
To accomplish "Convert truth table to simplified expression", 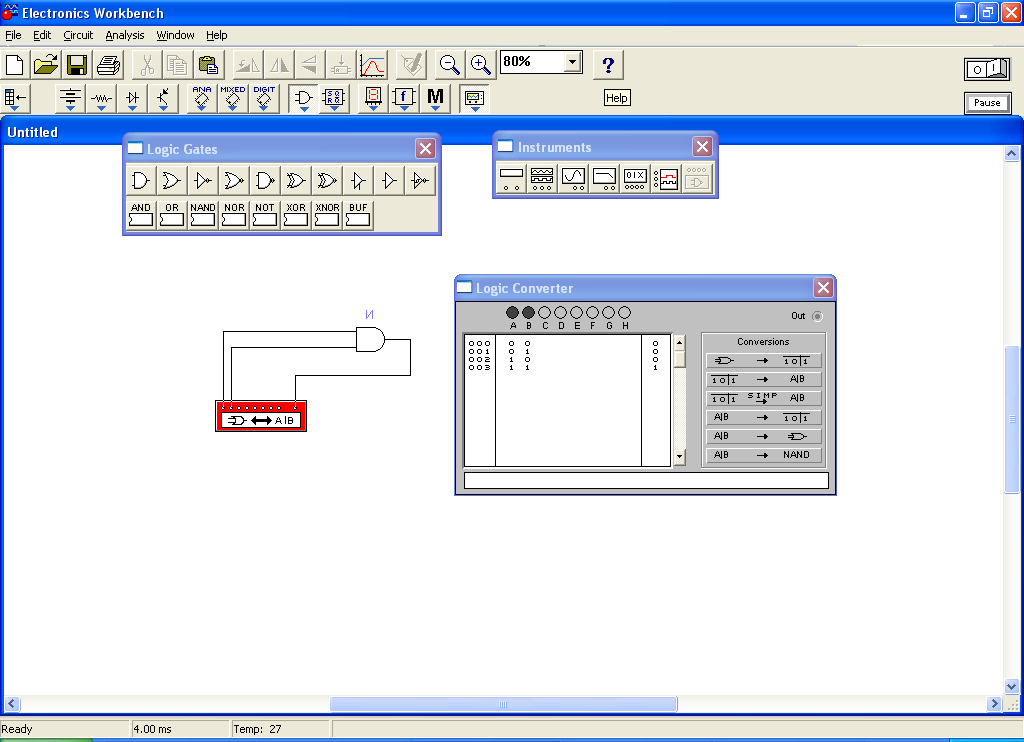I will coord(763,398).
